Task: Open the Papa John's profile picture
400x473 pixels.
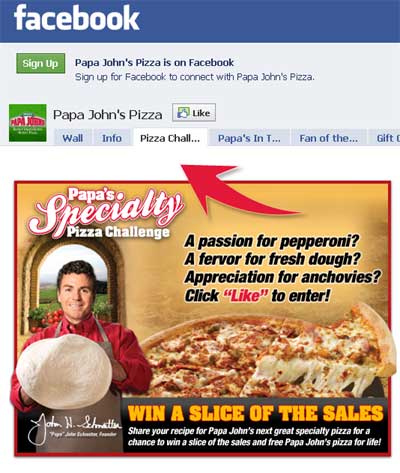Action: point(28,123)
